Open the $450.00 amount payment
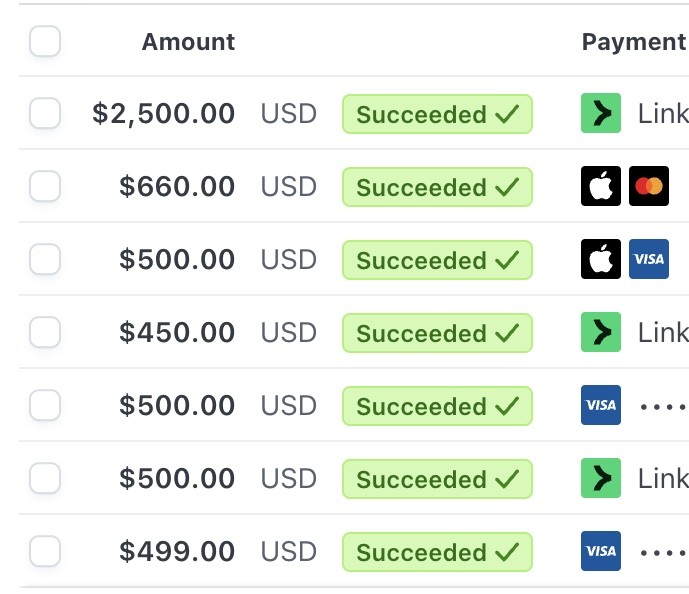The width and height of the screenshot is (689, 594). pos(177,333)
